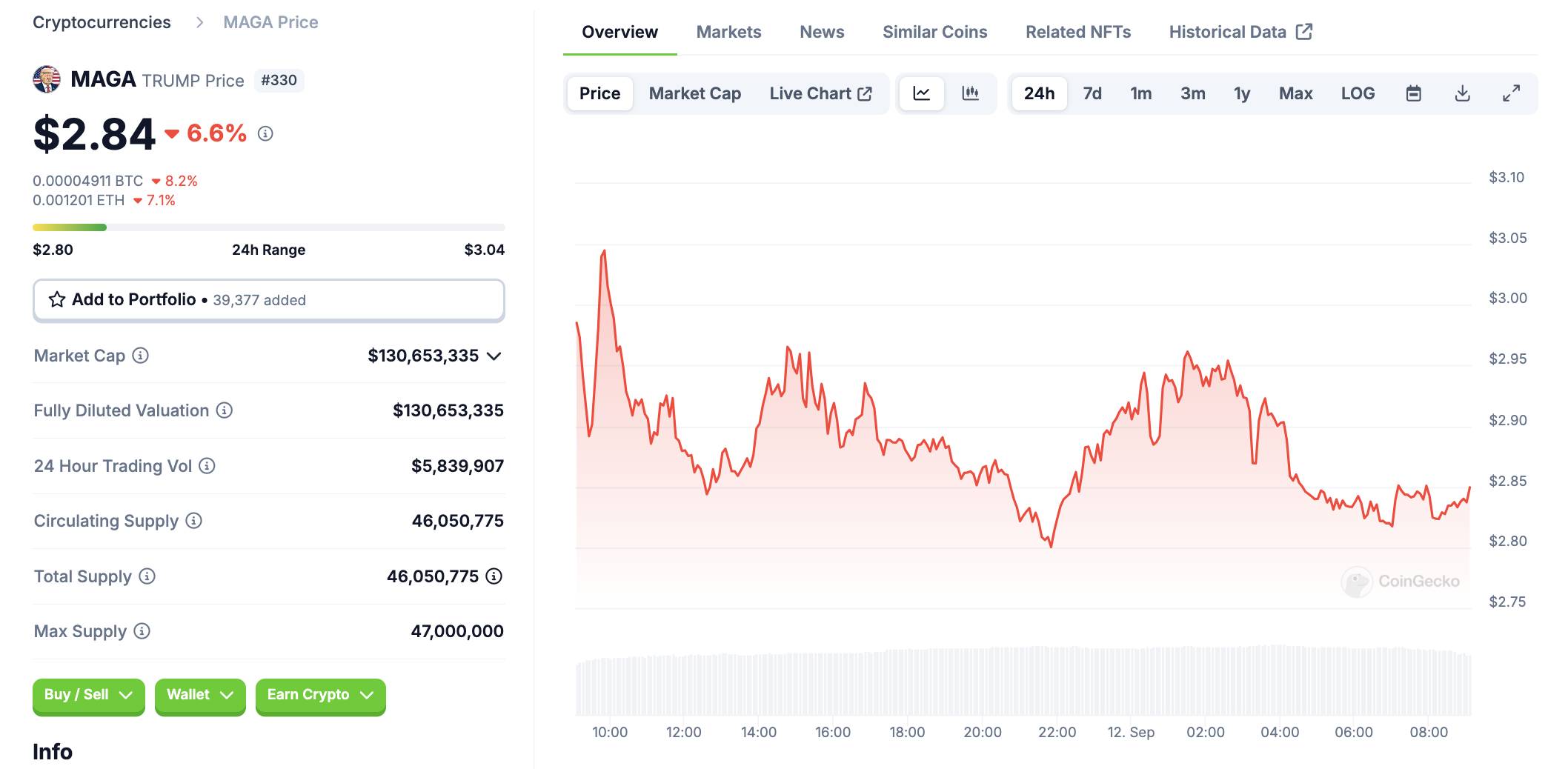Open price change info icon beside 6.6%
1568x769 pixels.
click(265, 134)
